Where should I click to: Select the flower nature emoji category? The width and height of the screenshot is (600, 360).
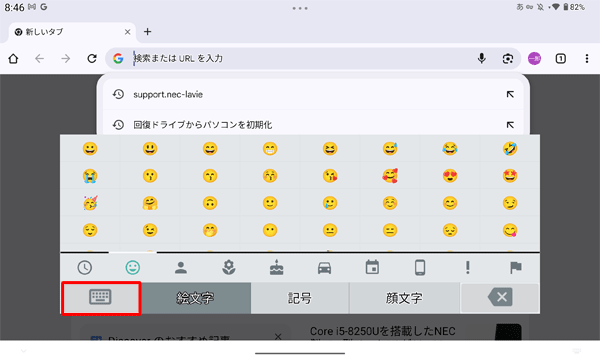229,267
